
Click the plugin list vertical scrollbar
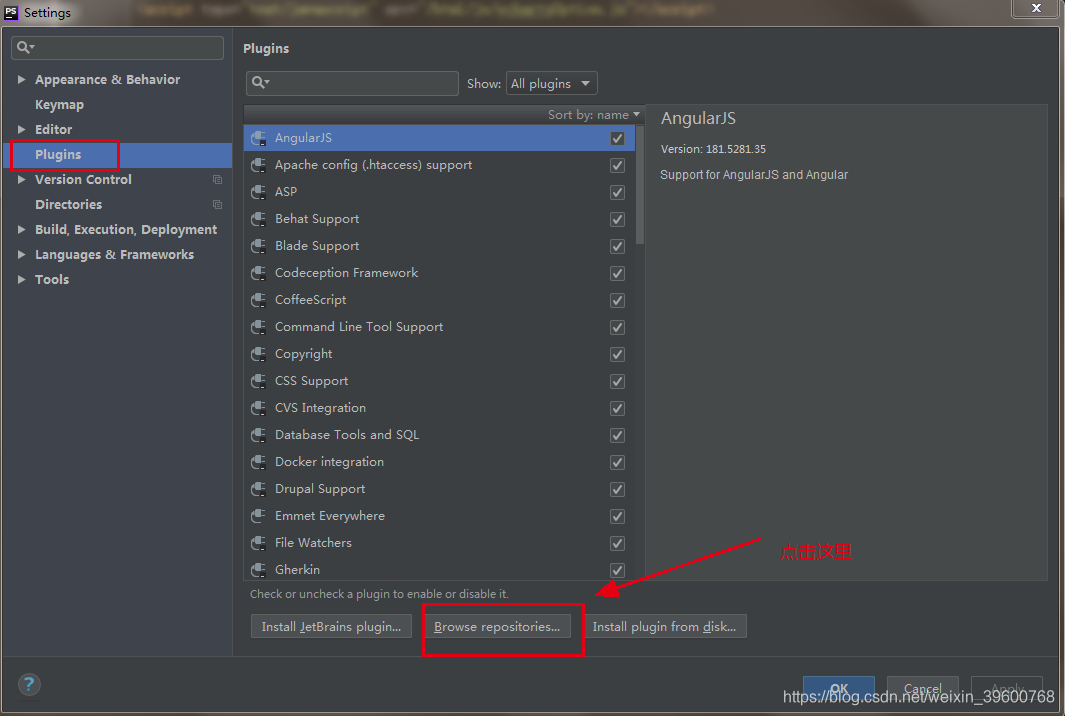(x=640, y=185)
